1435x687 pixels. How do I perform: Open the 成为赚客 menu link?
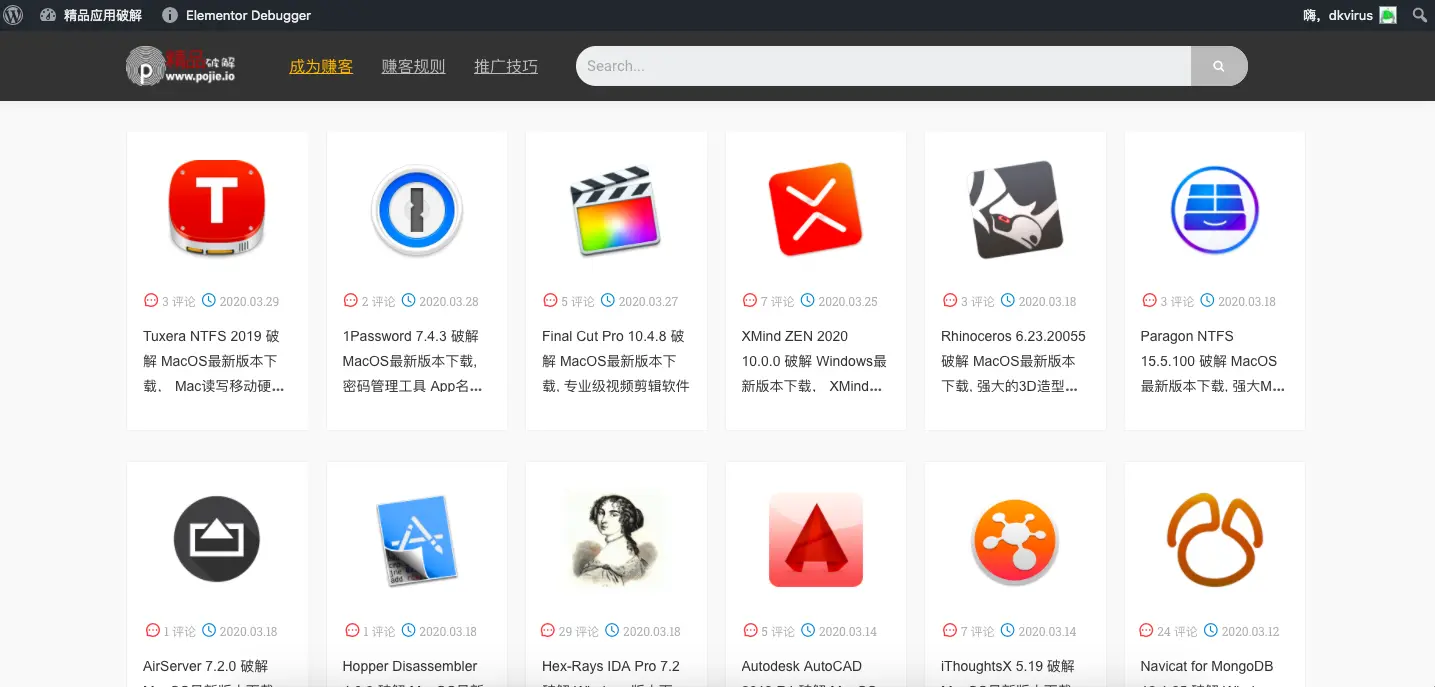point(321,67)
